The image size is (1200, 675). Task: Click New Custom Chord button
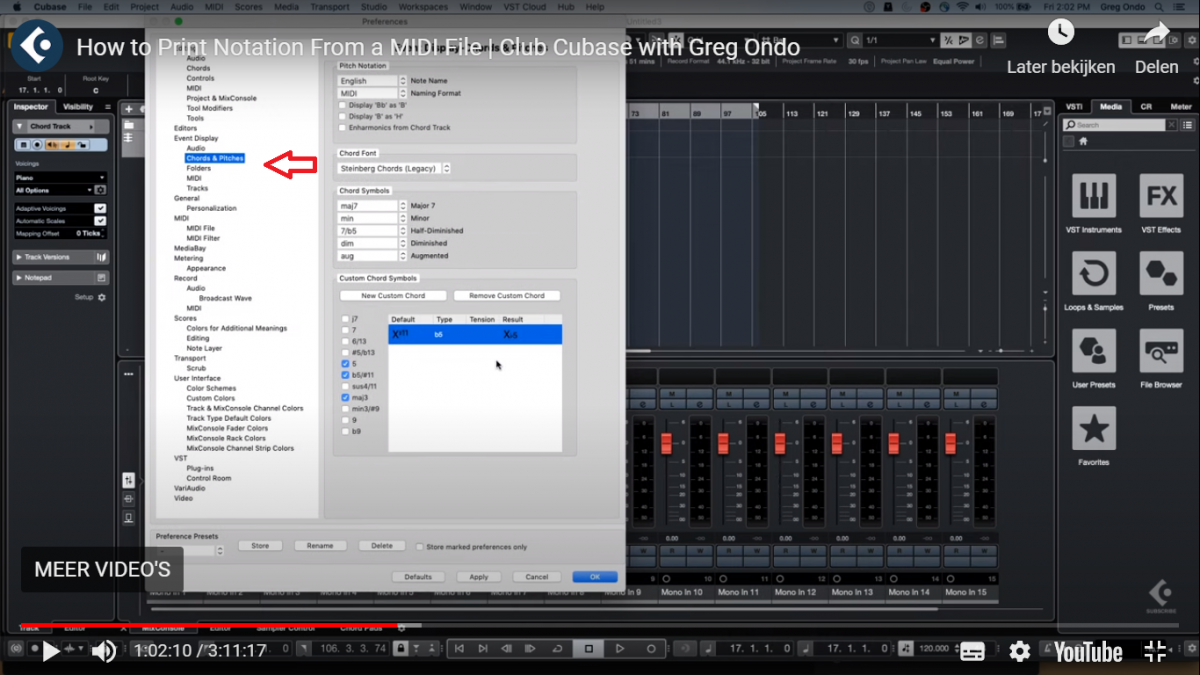pyautogui.click(x=393, y=296)
